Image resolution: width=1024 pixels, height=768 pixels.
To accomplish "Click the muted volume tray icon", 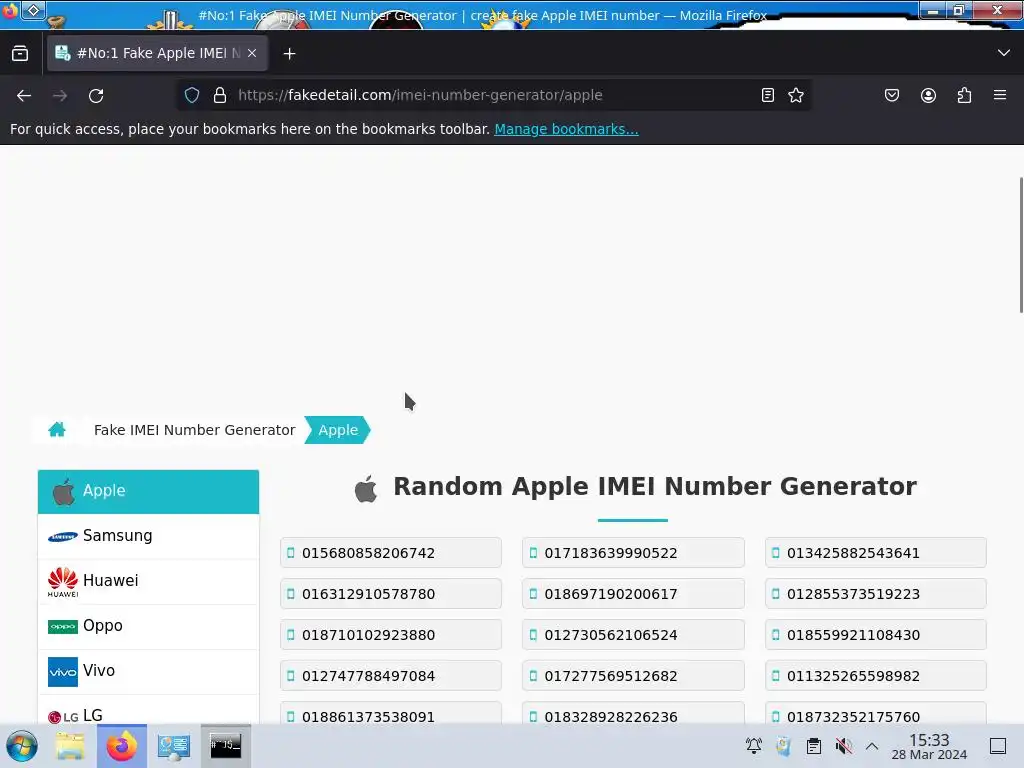I will 843,746.
